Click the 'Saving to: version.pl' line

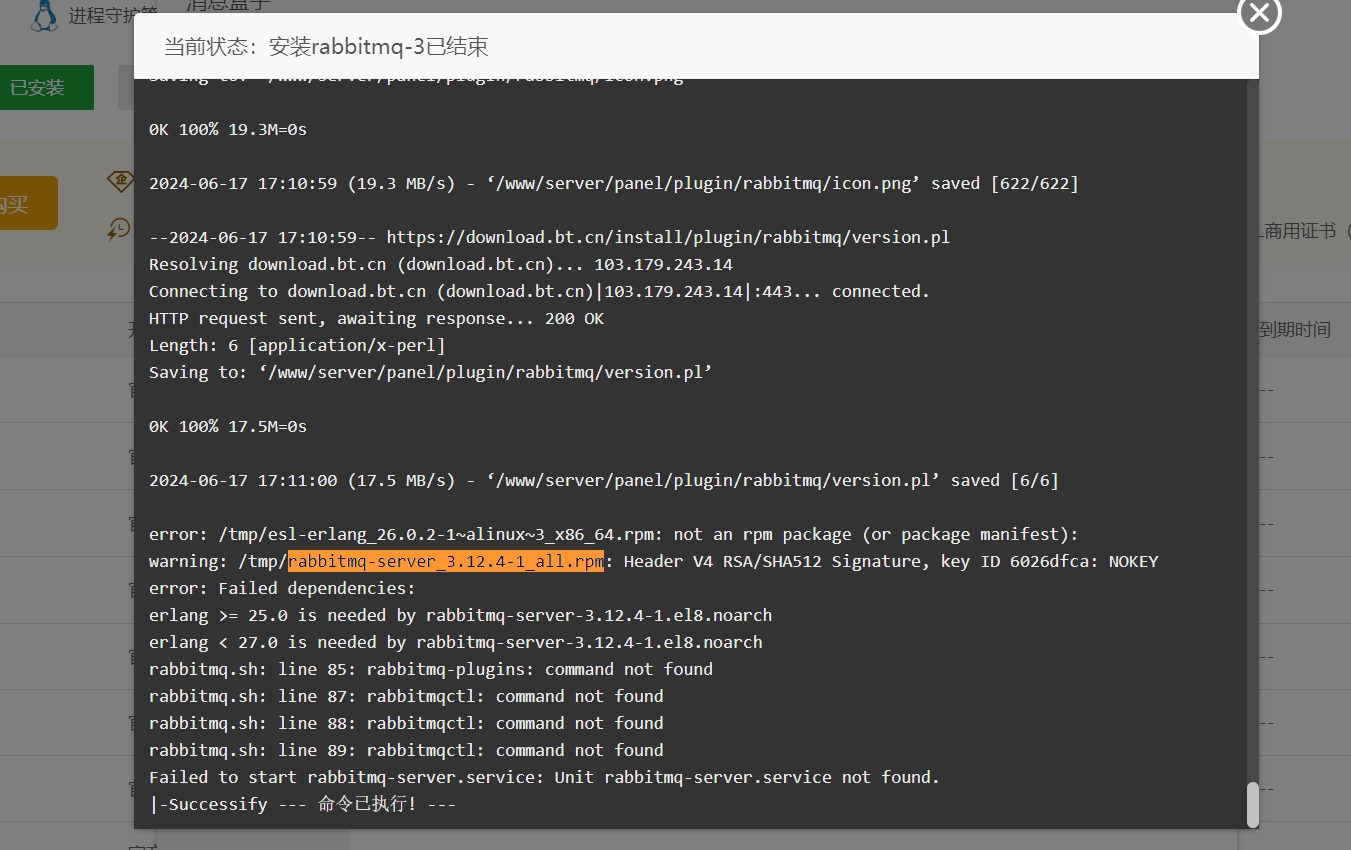click(430, 372)
